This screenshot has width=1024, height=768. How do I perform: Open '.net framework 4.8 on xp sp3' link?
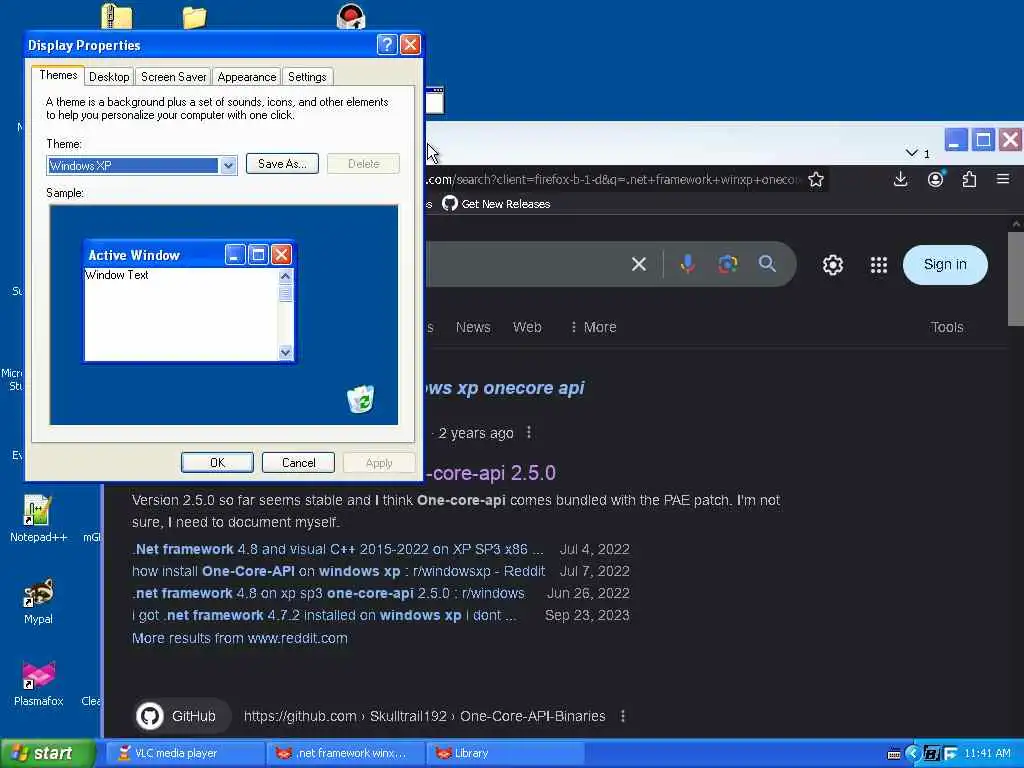click(328, 593)
